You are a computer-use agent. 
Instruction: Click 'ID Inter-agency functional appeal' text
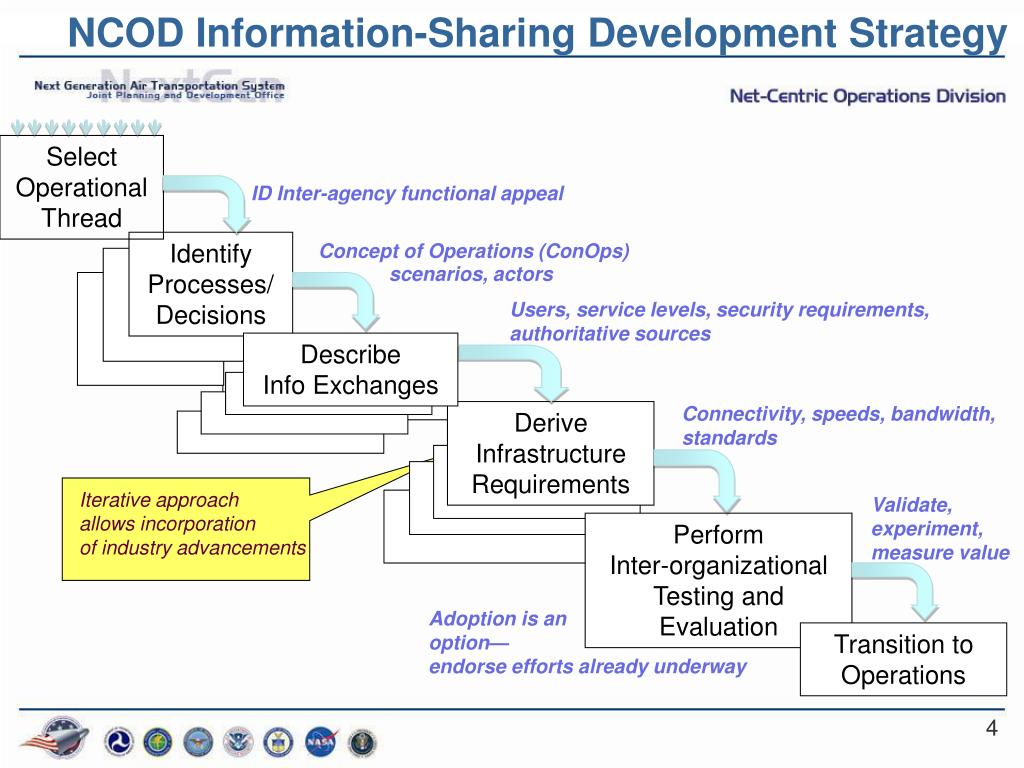point(408,193)
